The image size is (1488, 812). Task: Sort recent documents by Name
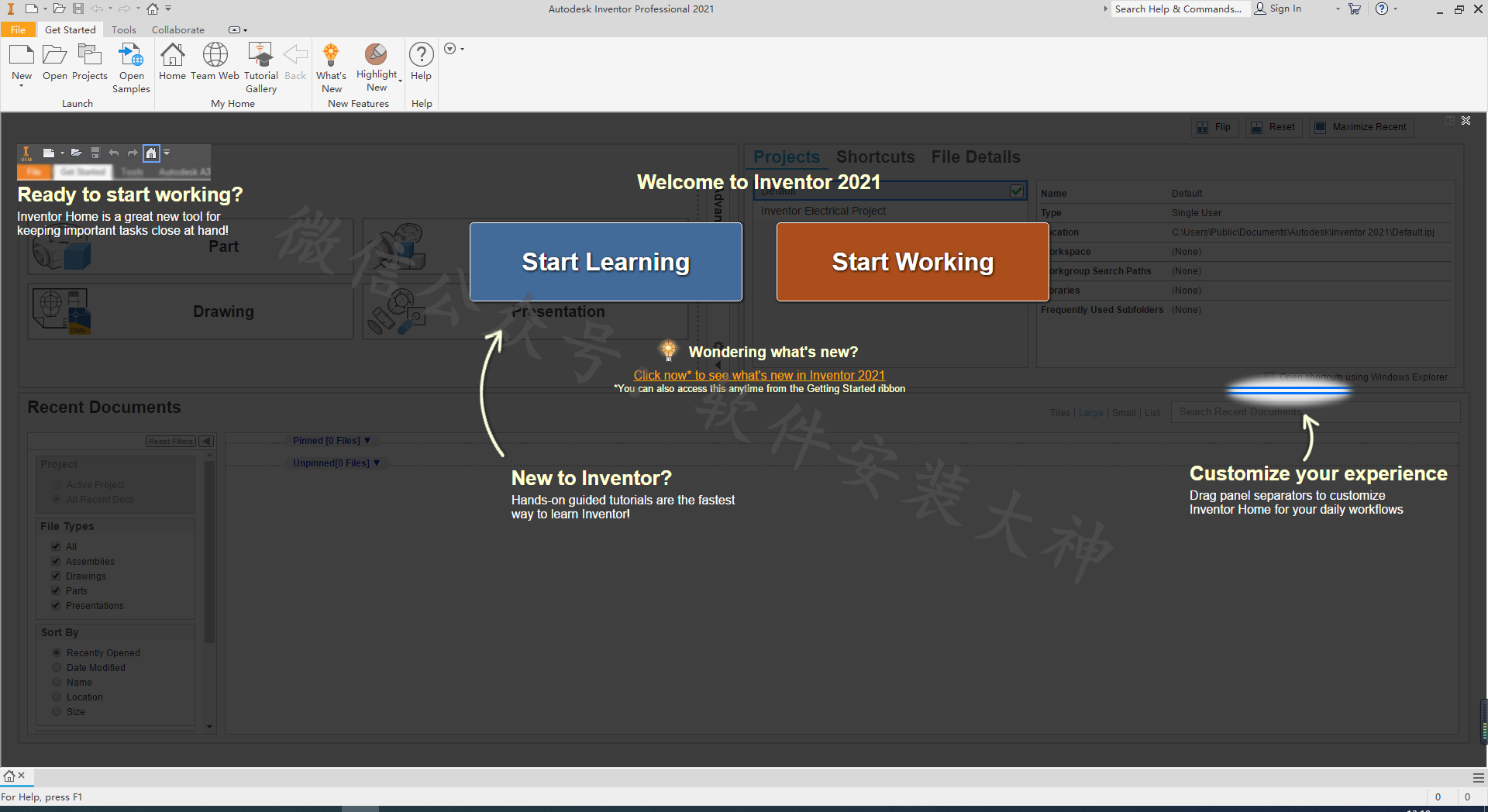[57, 682]
